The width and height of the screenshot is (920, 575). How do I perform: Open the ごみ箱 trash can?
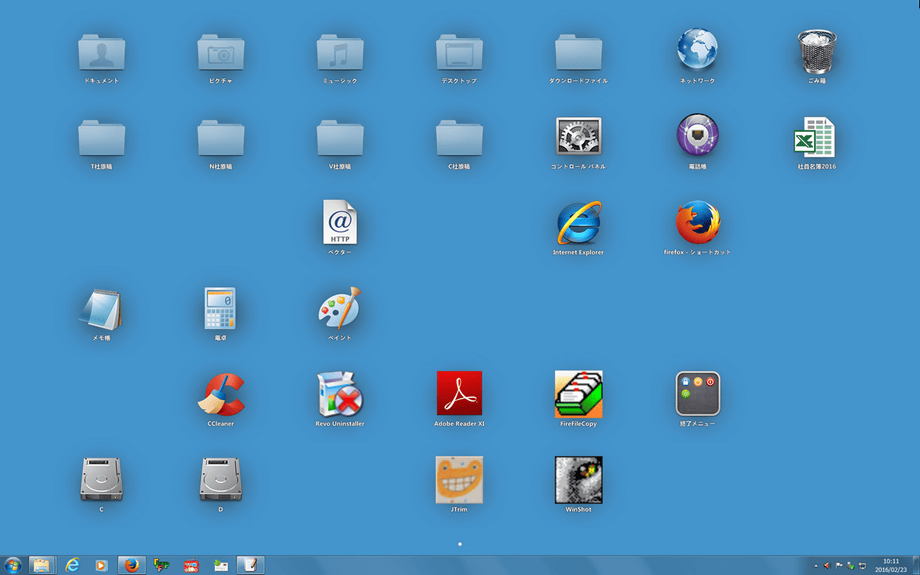click(x=817, y=52)
